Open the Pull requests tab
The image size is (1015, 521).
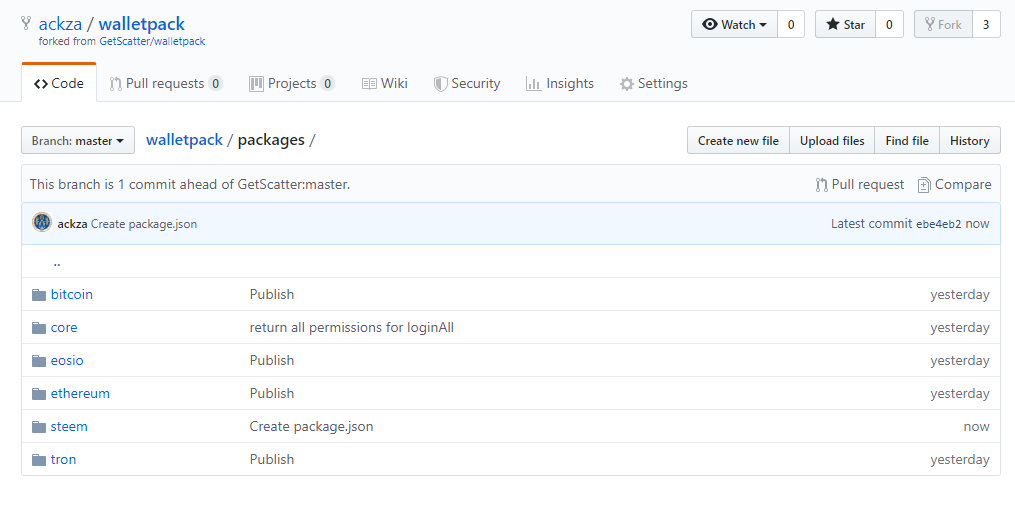click(166, 83)
